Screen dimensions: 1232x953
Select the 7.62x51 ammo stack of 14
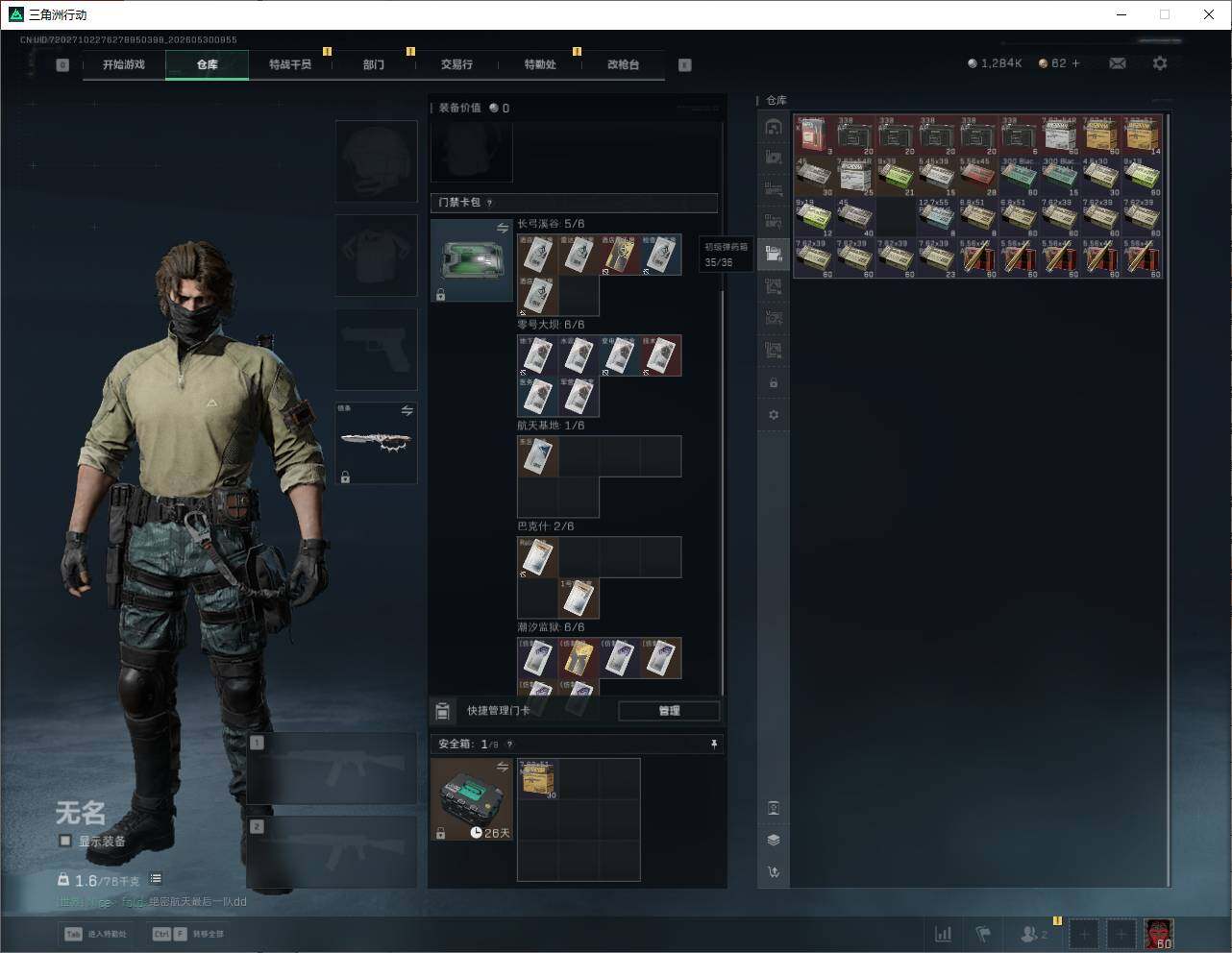tap(1143, 135)
